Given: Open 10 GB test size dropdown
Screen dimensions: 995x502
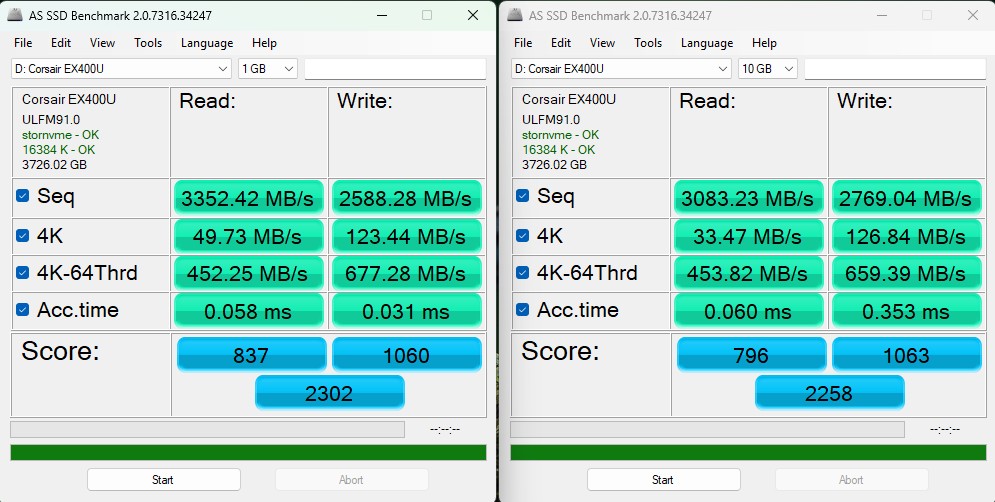Looking at the screenshot, I should tap(768, 69).
